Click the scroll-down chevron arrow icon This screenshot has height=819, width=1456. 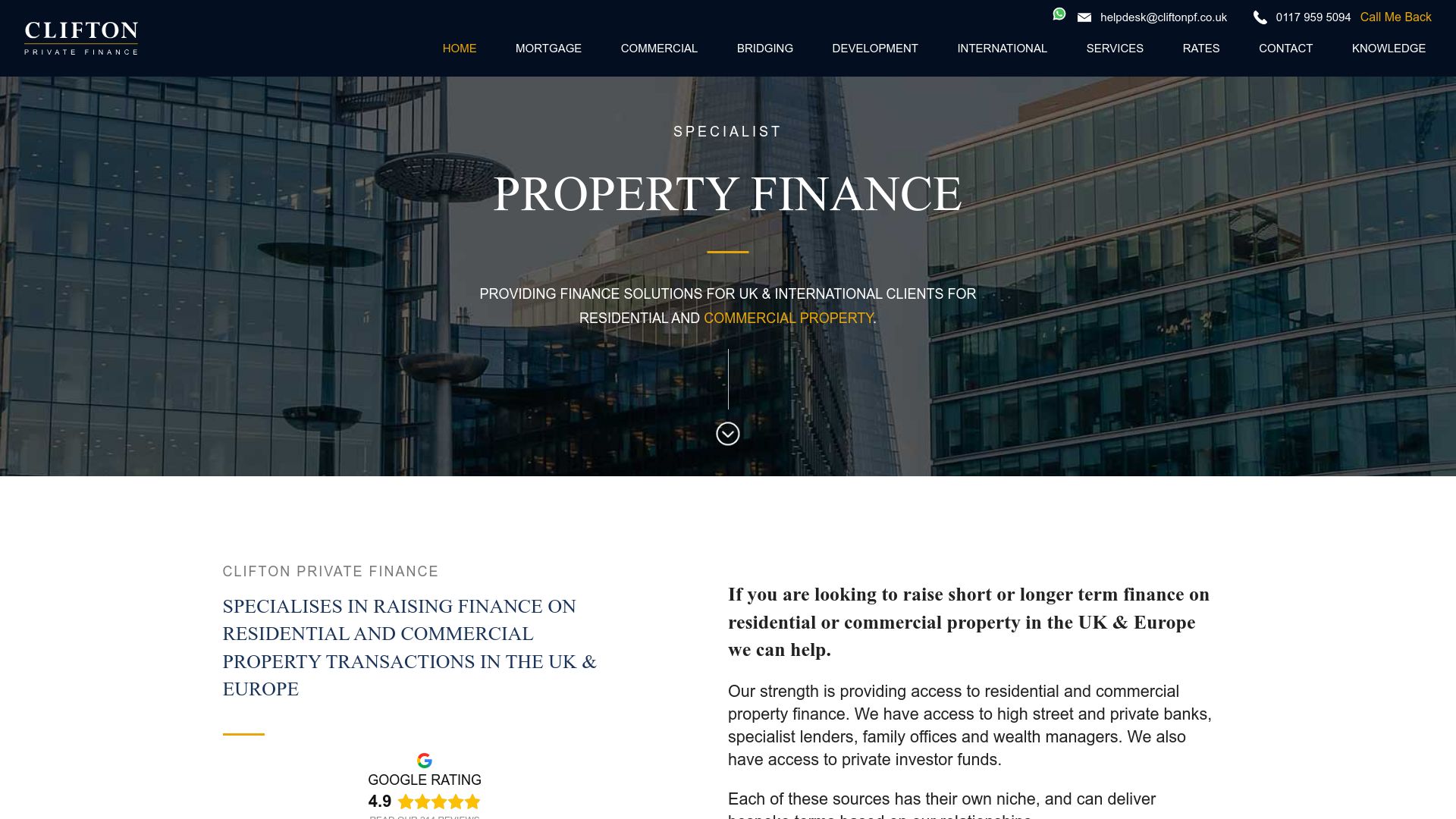pos(727,433)
